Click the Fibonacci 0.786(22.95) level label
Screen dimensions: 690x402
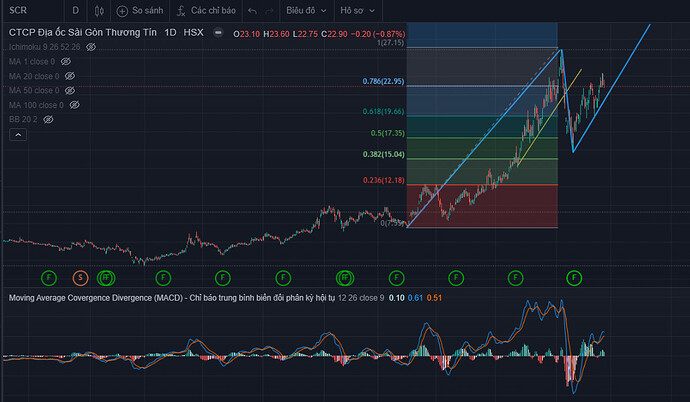click(x=383, y=81)
